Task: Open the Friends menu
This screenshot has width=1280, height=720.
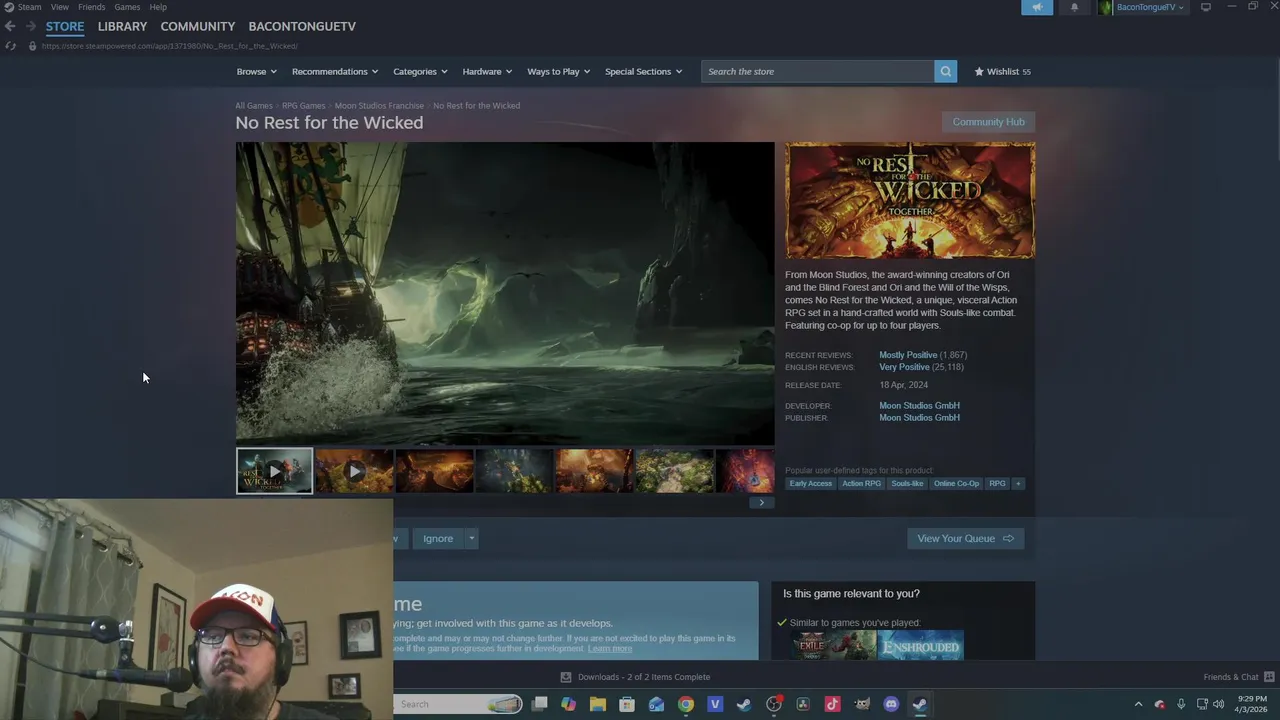Action: click(x=91, y=7)
